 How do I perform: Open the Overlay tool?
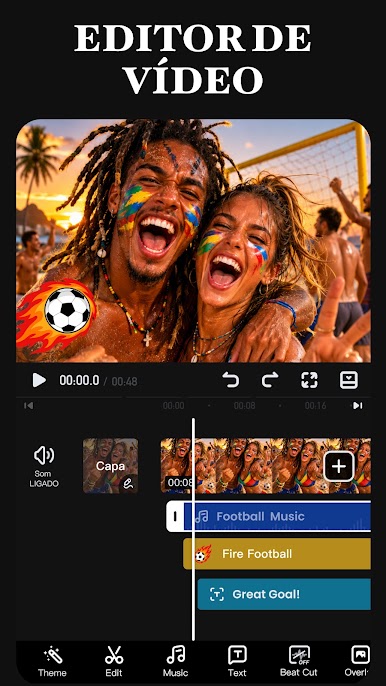coord(361,661)
